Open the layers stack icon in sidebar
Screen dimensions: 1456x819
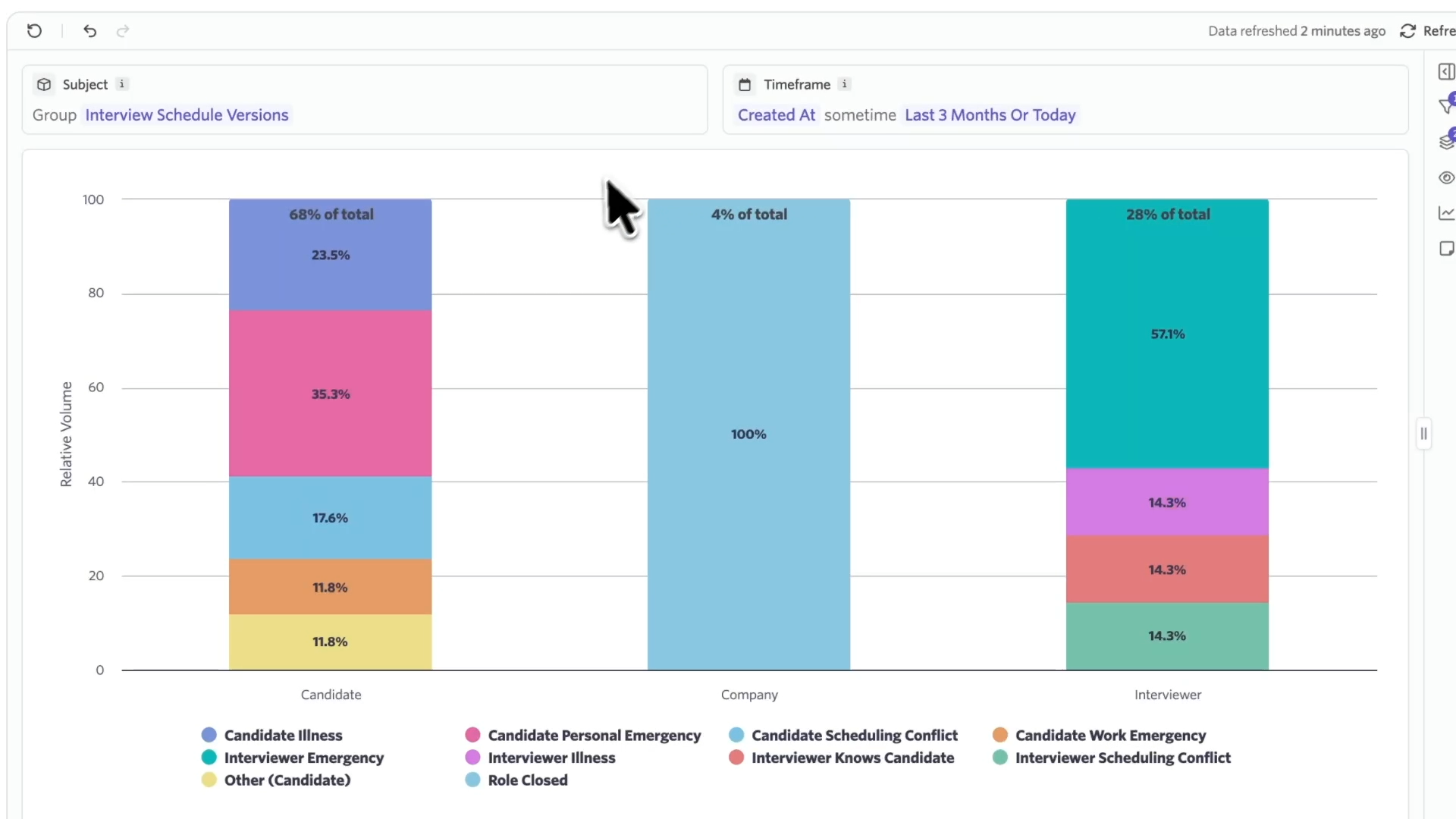coord(1446,142)
